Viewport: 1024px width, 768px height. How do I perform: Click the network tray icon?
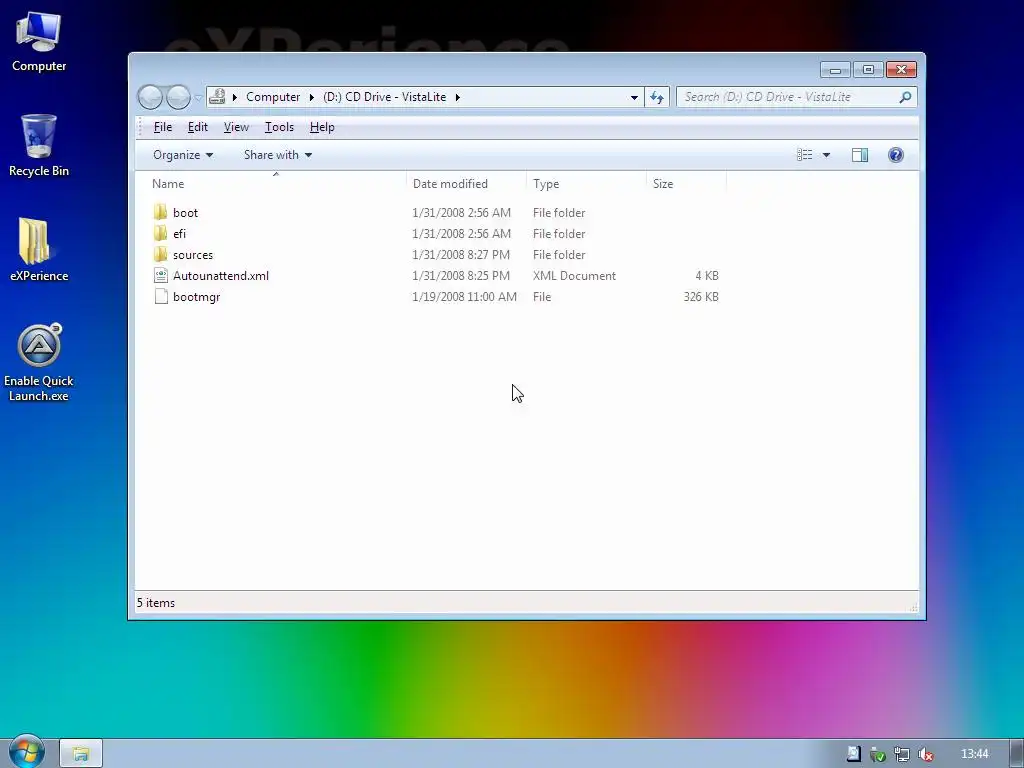pyautogui.click(x=902, y=754)
